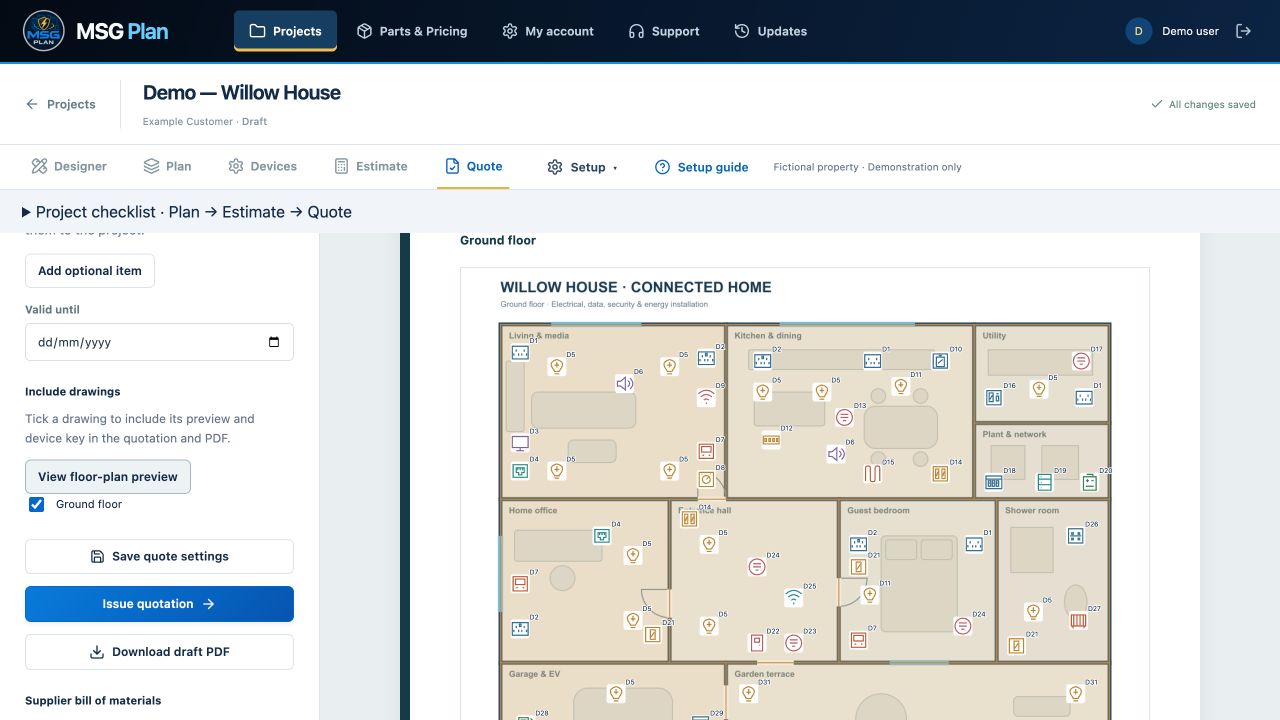The height and width of the screenshot is (720, 1280).
Task: Select the D17 device icon in Utility
Action: pos(1081,361)
